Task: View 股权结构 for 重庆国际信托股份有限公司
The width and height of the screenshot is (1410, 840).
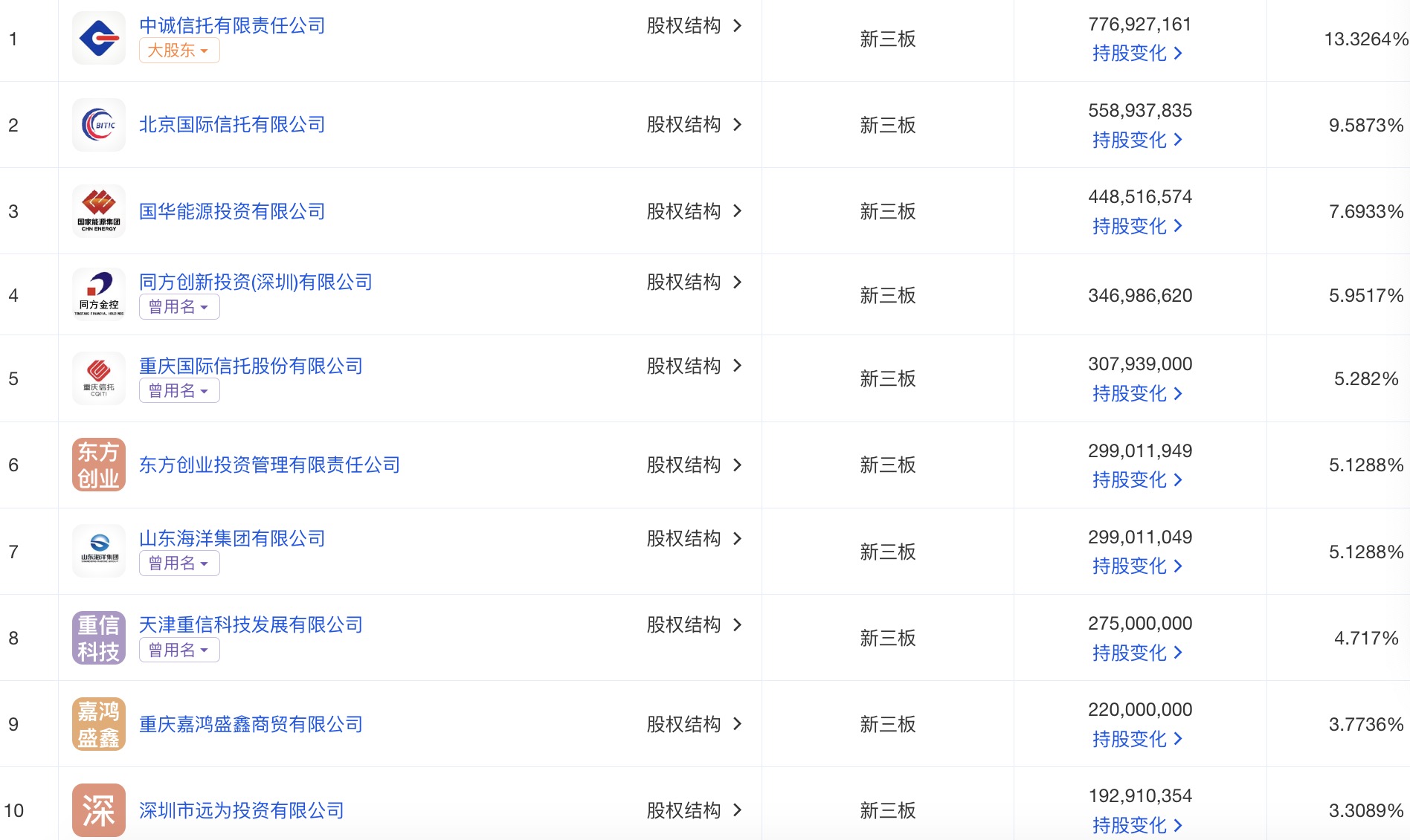Action: pyautogui.click(x=695, y=366)
